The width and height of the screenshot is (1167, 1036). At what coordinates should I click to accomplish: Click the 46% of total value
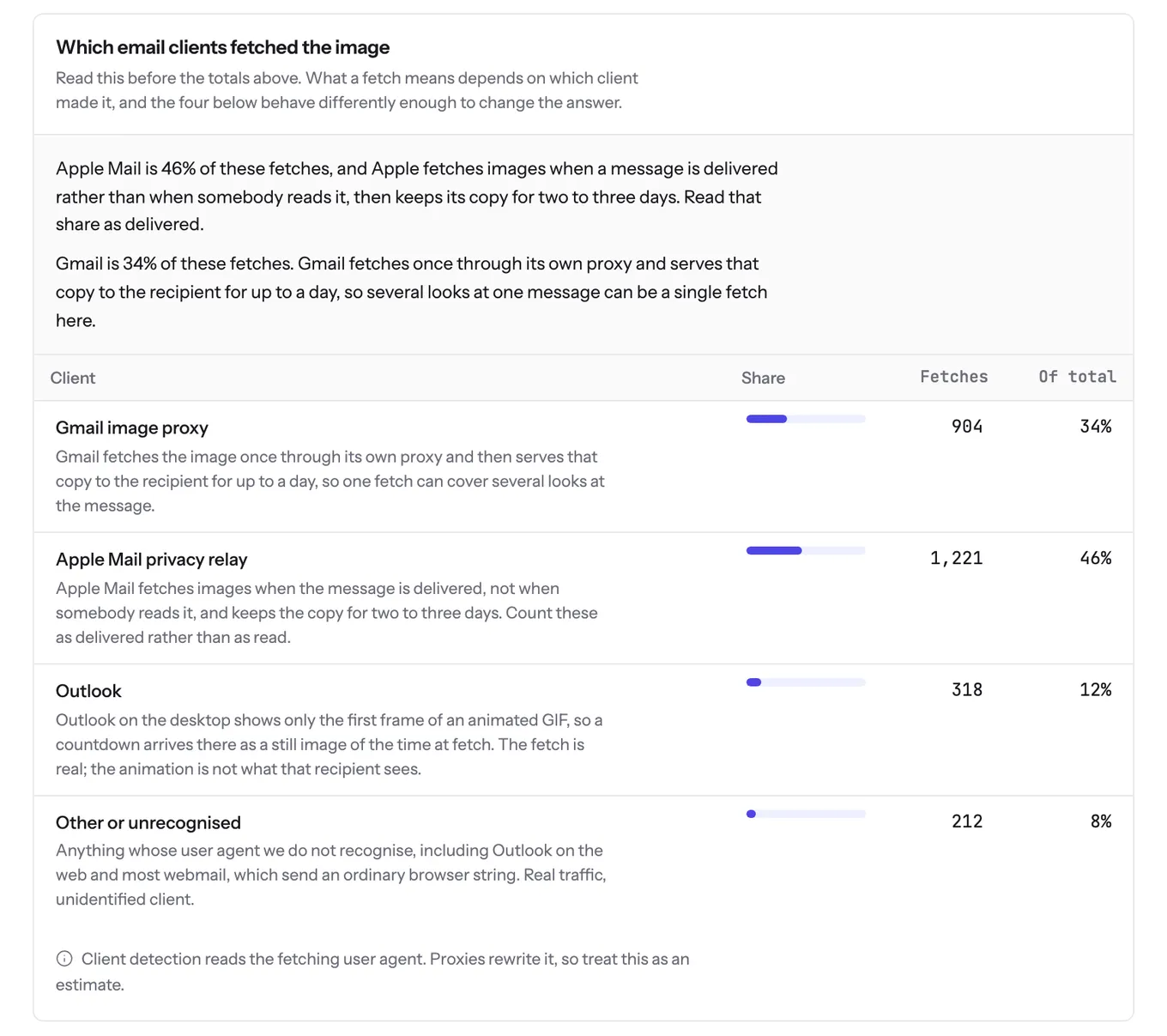click(1096, 558)
